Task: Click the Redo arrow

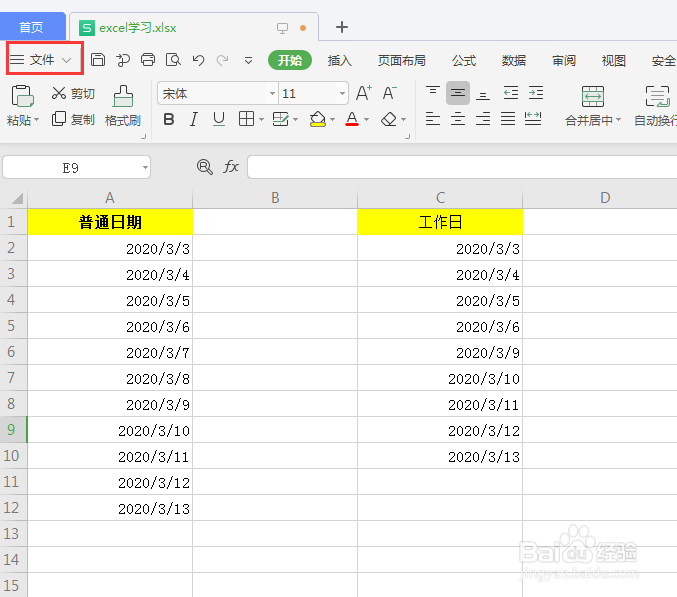Action: pos(222,60)
